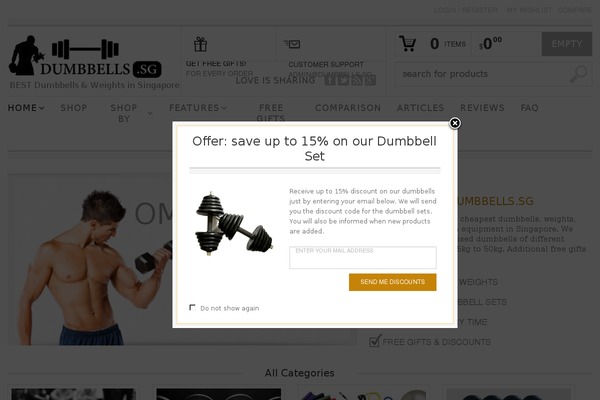The image size is (600, 400).
Task: Click the shopping cart icon
Action: point(407,44)
